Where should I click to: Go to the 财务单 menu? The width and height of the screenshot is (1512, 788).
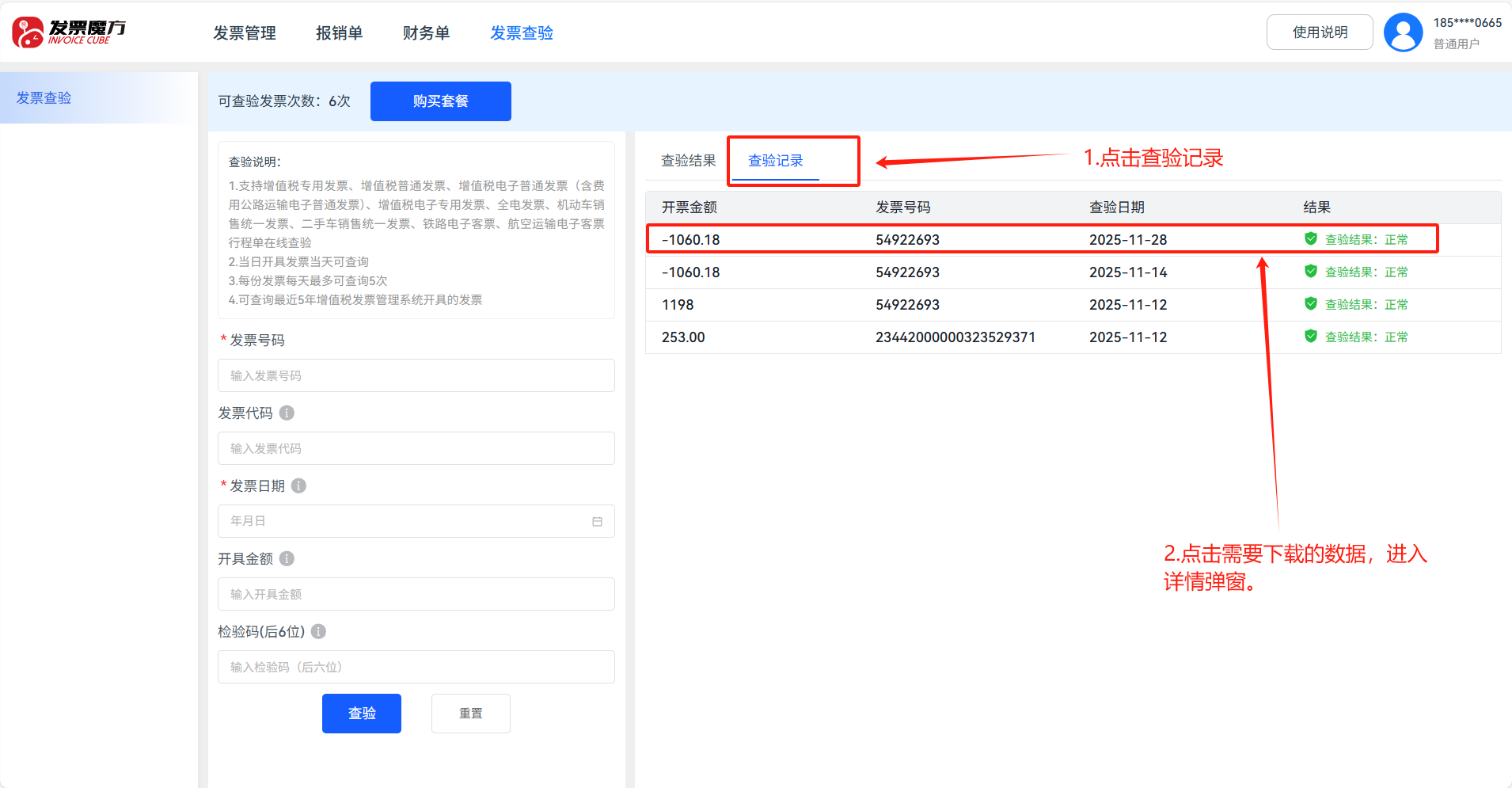point(426,33)
